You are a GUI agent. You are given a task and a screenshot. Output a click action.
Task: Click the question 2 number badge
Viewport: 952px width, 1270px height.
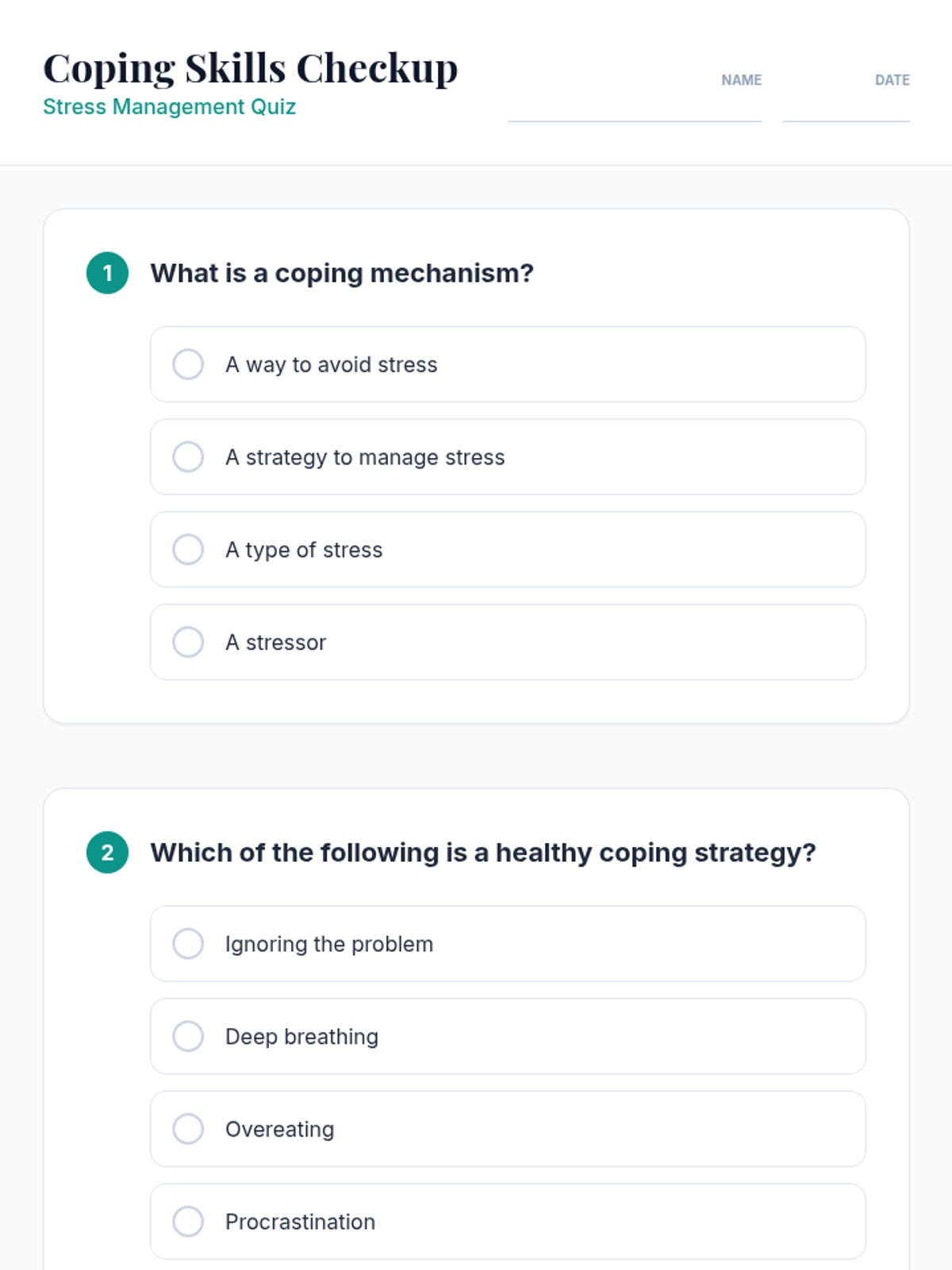pos(107,852)
